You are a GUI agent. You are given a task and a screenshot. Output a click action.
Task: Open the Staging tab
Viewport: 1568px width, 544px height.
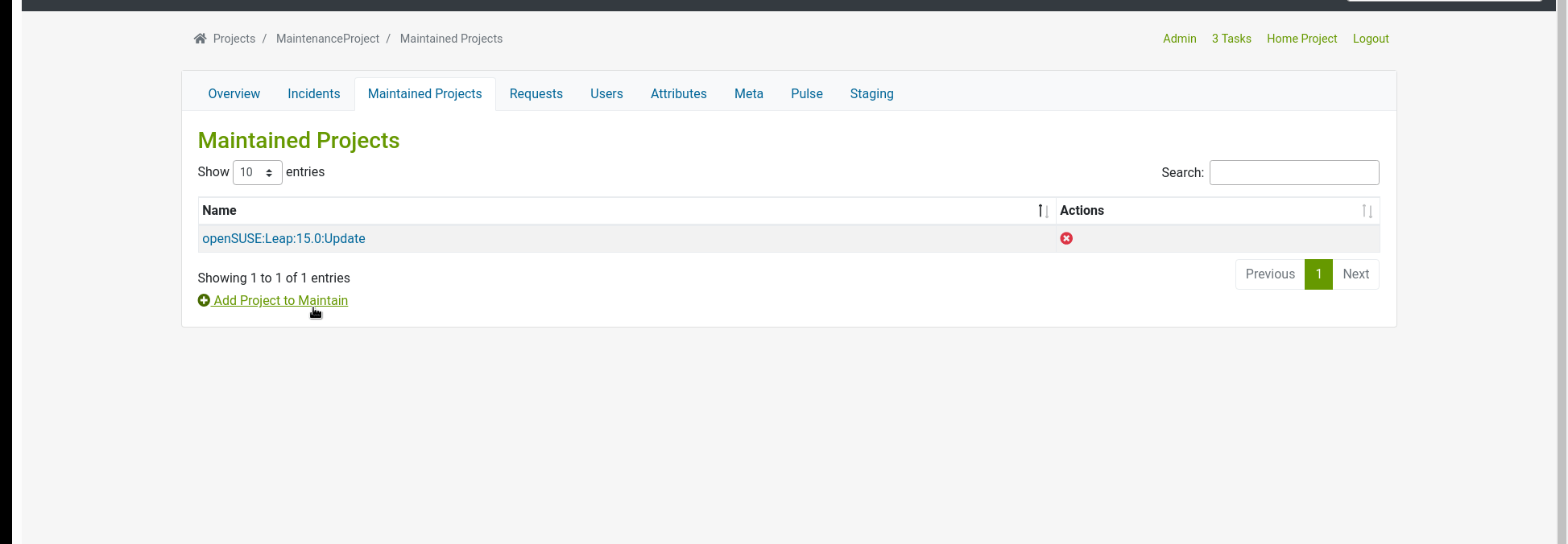(x=871, y=94)
